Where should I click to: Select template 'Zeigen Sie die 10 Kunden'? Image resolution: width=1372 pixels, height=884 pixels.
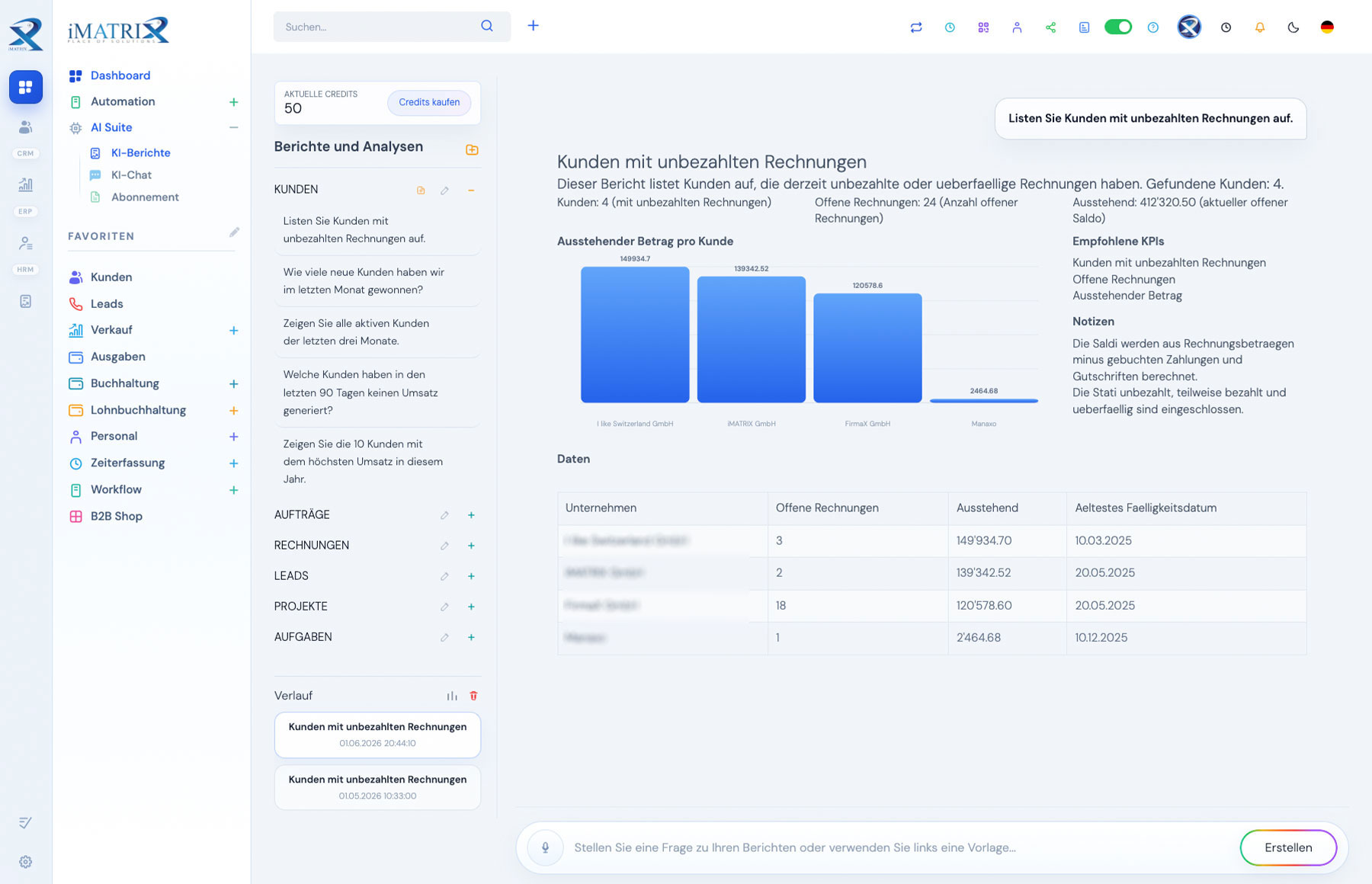point(377,461)
